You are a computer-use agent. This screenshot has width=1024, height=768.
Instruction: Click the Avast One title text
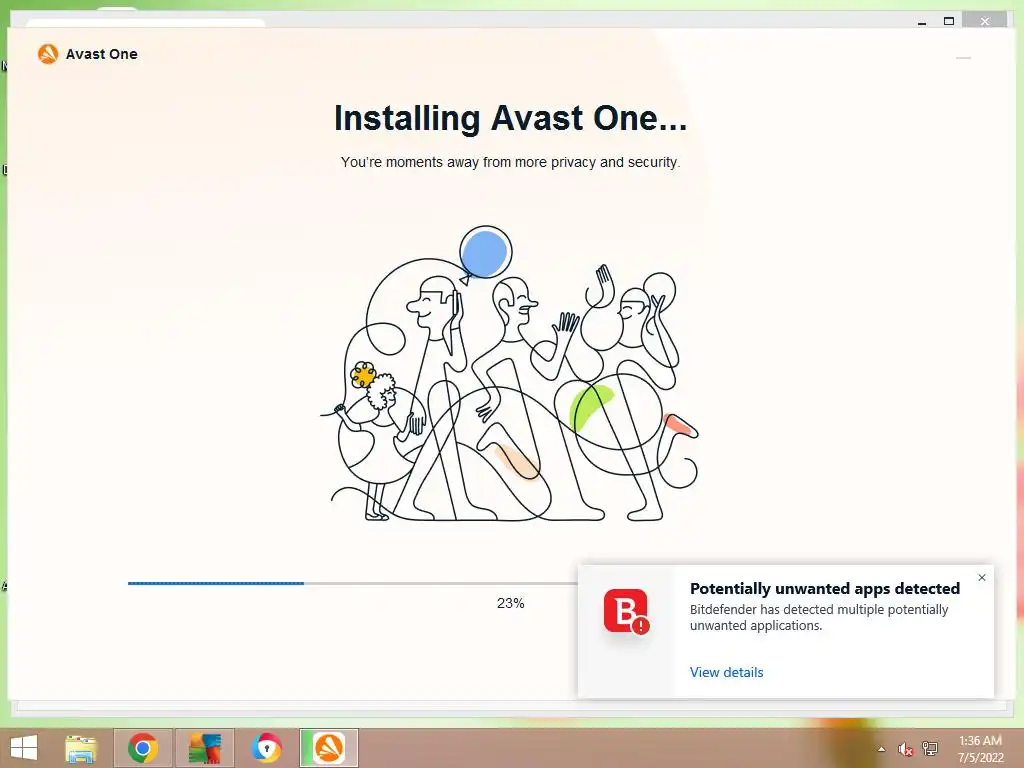[x=101, y=54]
